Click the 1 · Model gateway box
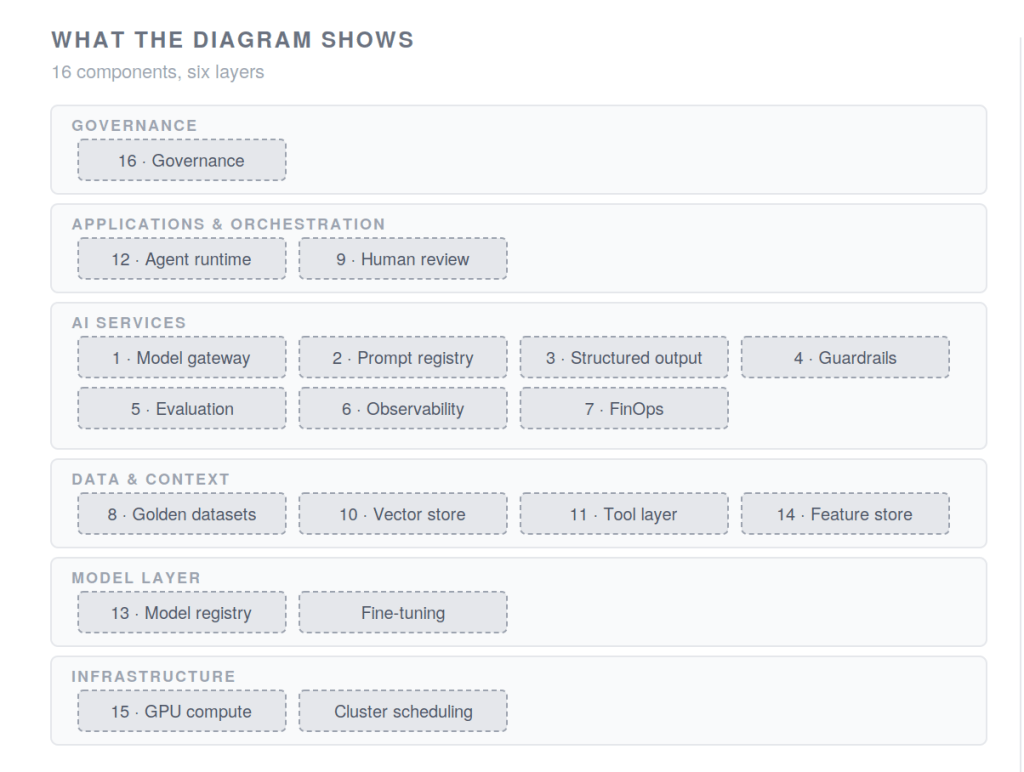This screenshot has width=1024, height=772. (x=182, y=357)
